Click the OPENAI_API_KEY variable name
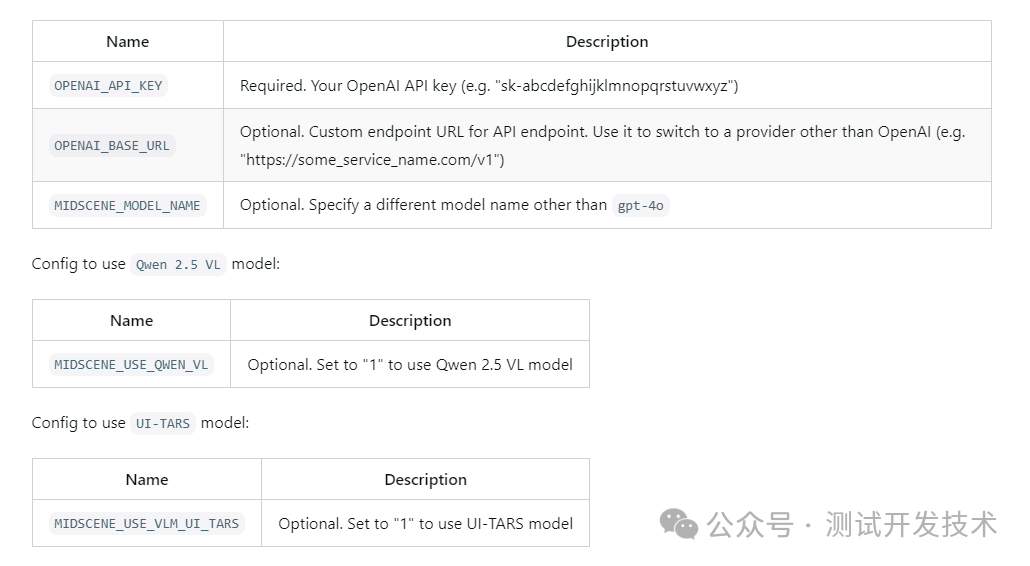The height and width of the screenshot is (566, 1030). (x=108, y=86)
